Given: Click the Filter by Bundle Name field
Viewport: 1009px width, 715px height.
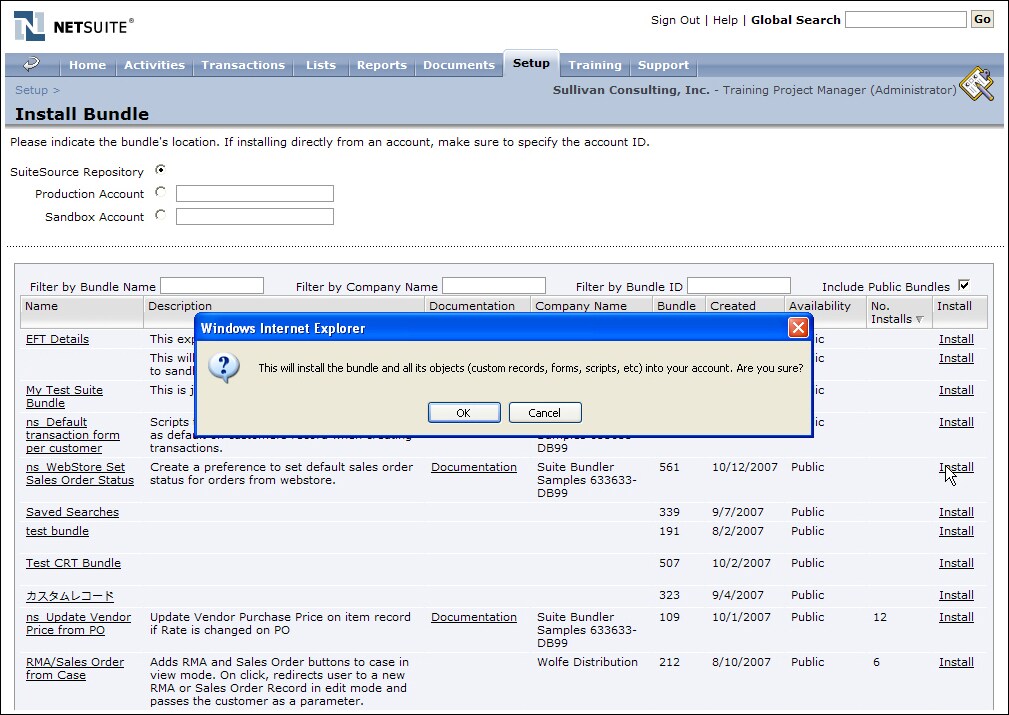Looking at the screenshot, I should [212, 285].
